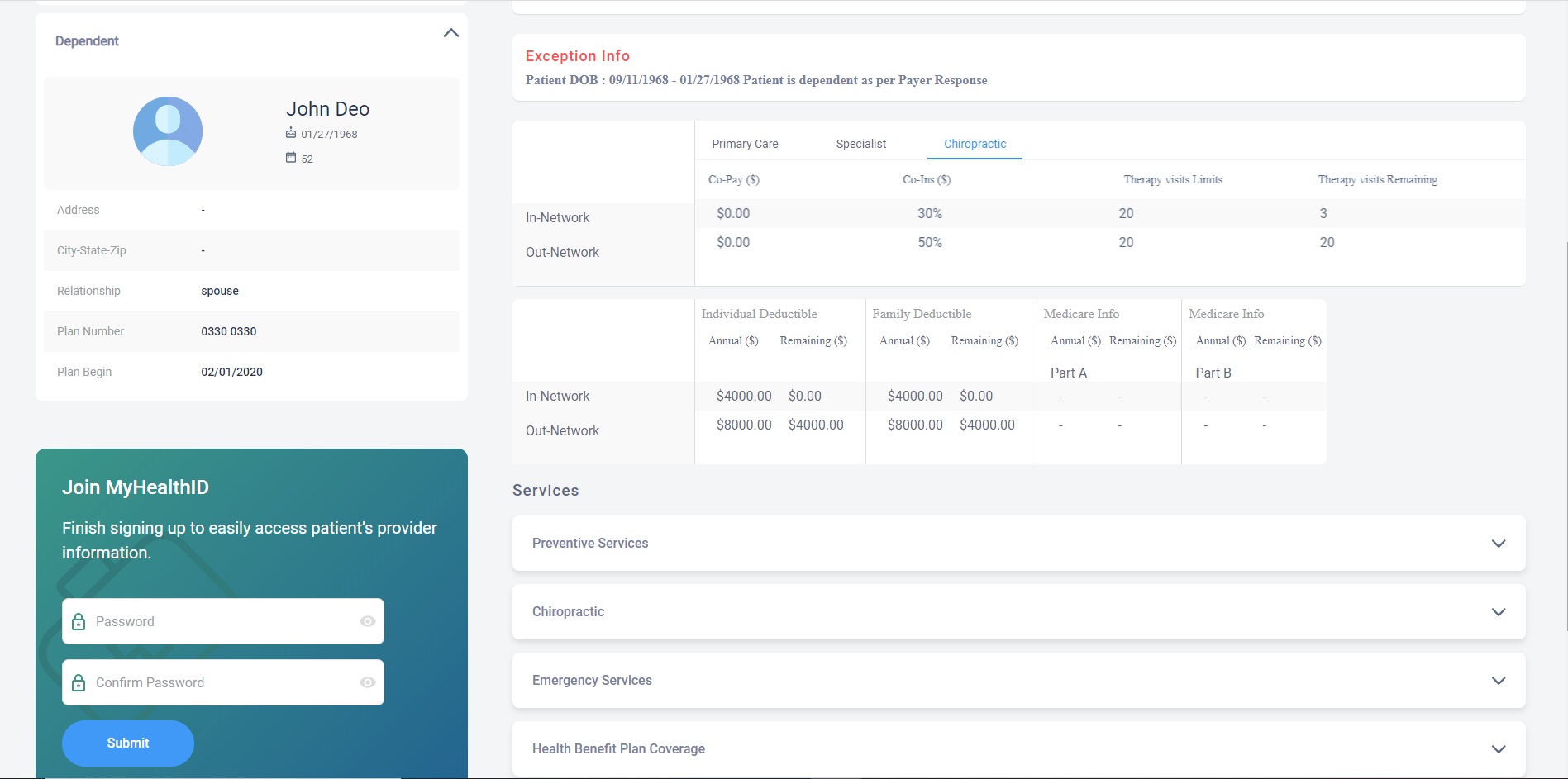The height and width of the screenshot is (779, 1568).
Task: Expand Health Benefit Plan Coverage section
Action: point(1498,749)
